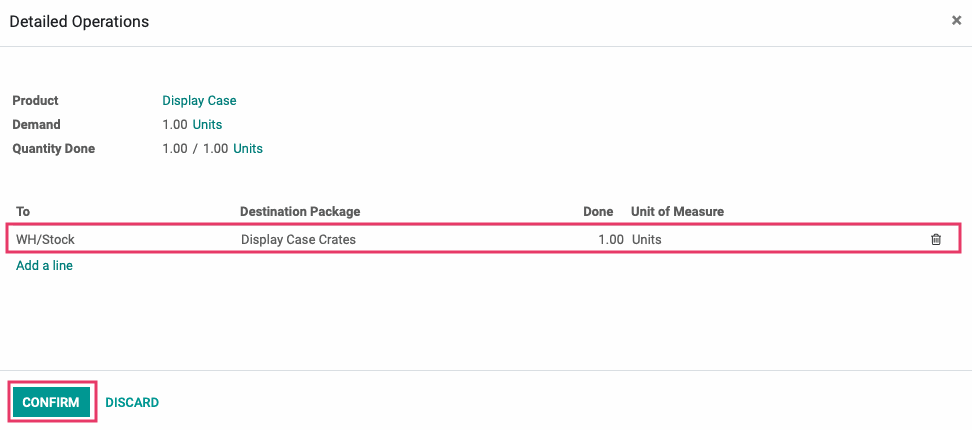The width and height of the screenshot is (972, 430).
Task: Select the Product field label
Action: (35, 100)
